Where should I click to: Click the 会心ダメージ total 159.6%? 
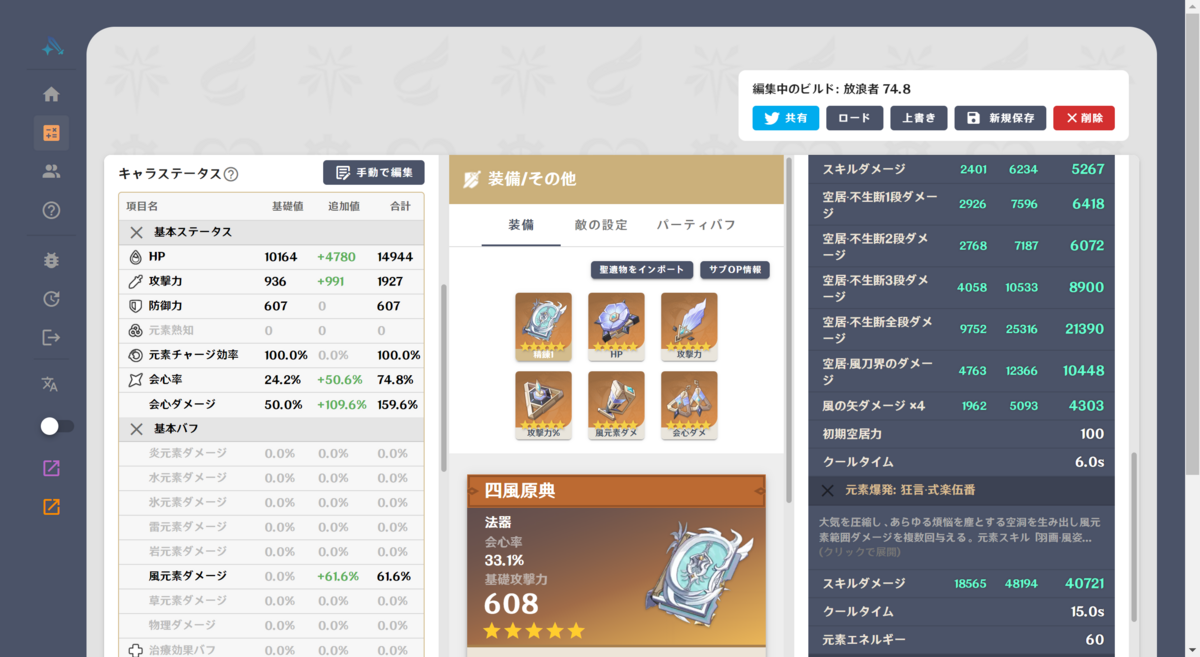(x=397, y=405)
